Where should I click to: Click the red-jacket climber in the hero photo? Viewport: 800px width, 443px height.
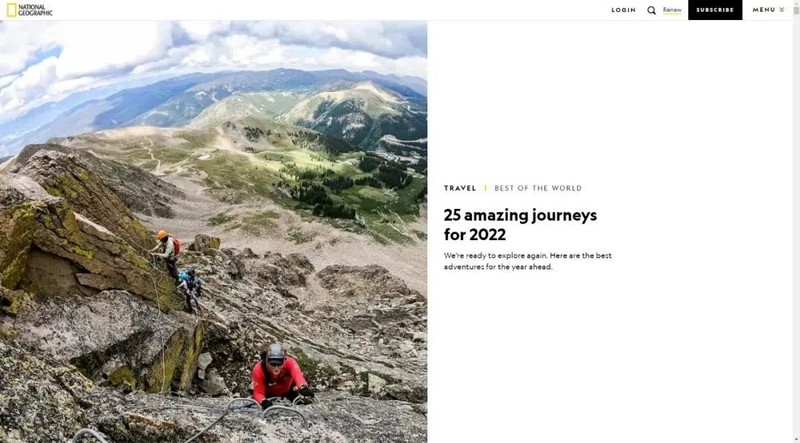click(x=280, y=376)
